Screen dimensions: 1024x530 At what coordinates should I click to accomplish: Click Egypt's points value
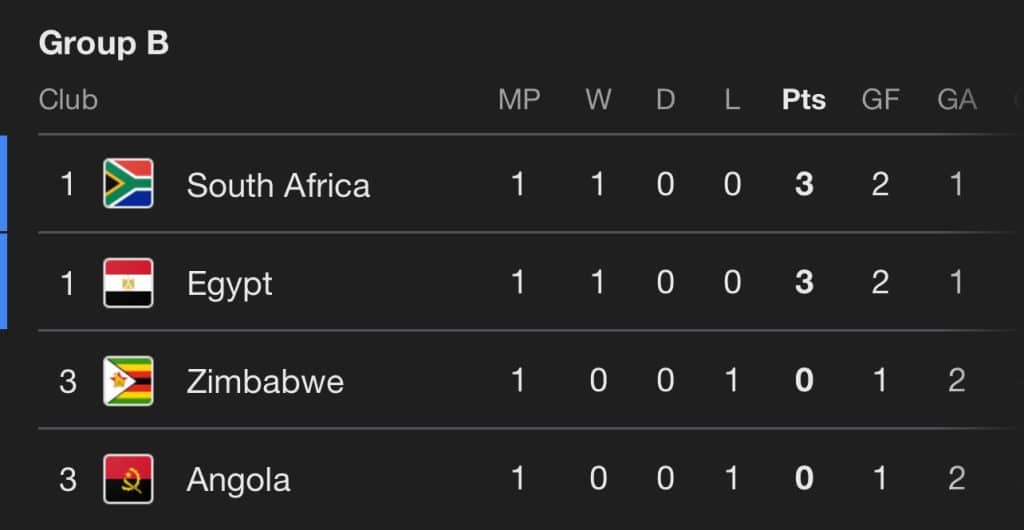pos(804,283)
